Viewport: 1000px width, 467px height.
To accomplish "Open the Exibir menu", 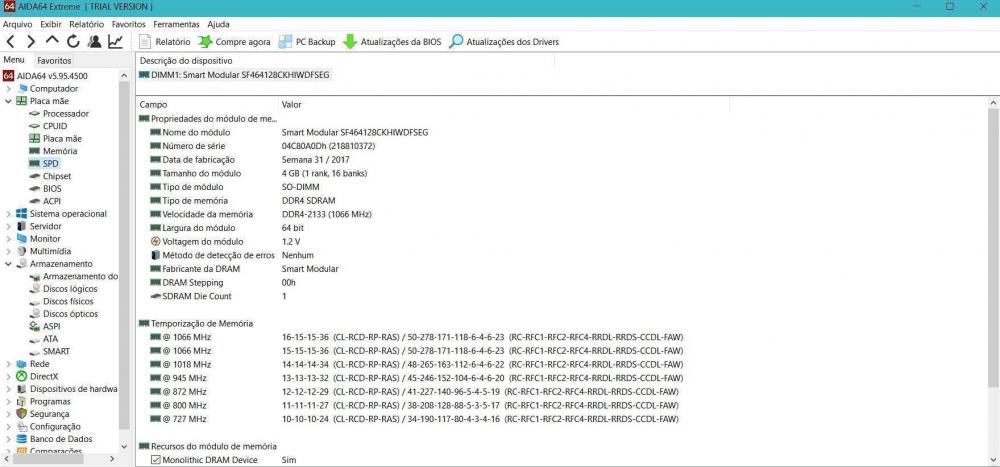I will click(51, 24).
